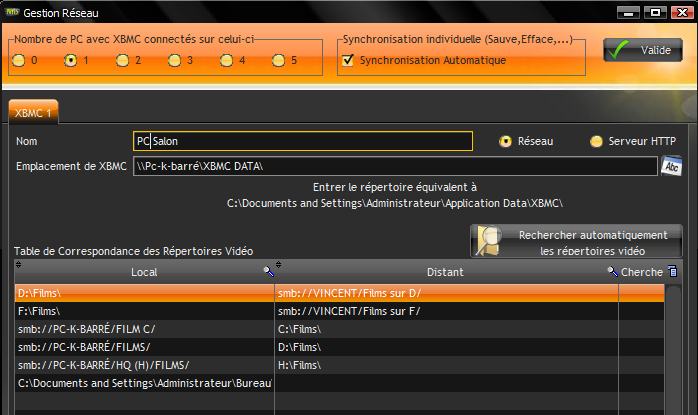Set number of XBMC PCs to 0
Image resolution: width=698 pixels, height=415 pixels.
(18, 61)
